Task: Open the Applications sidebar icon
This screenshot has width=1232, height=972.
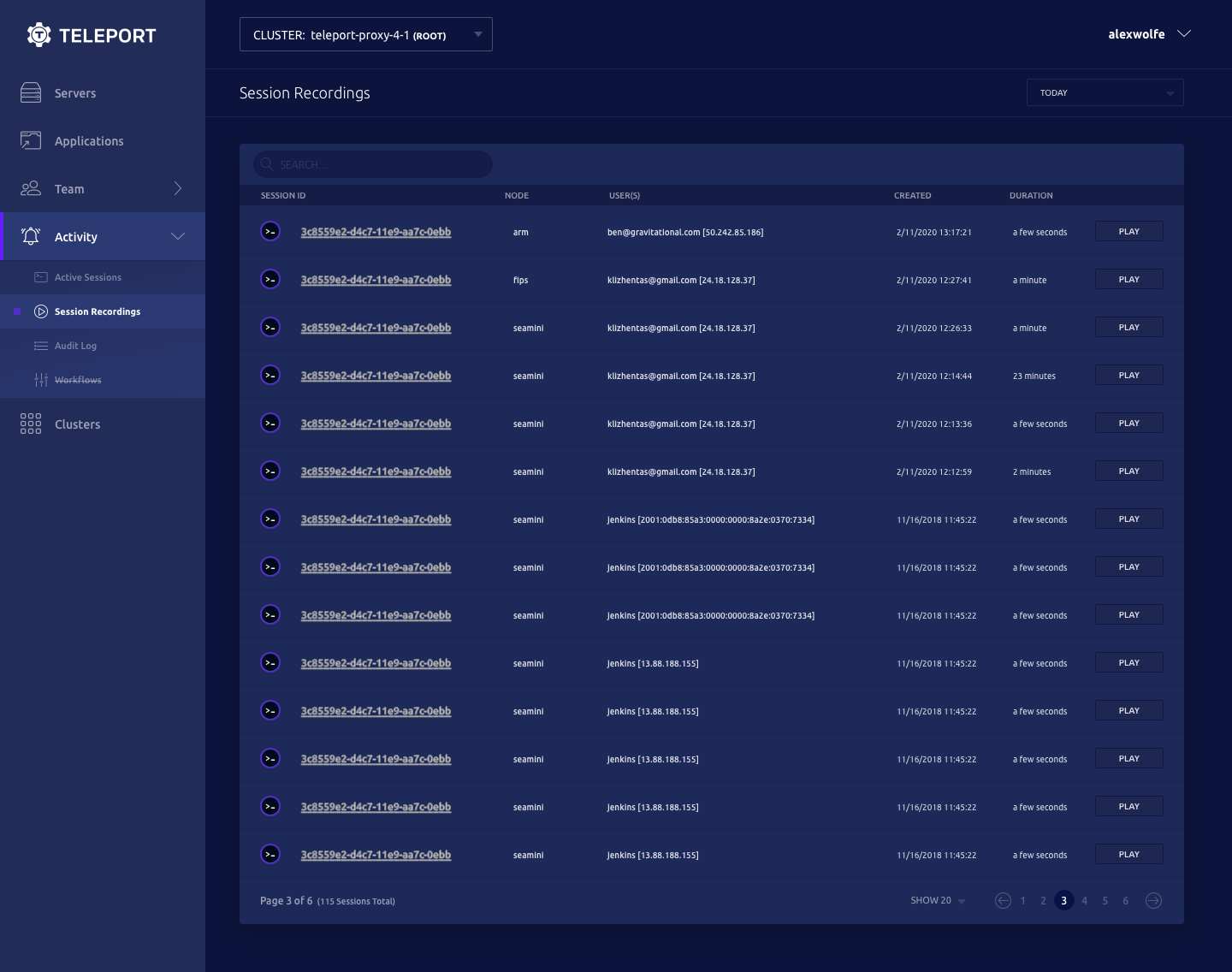Action: click(x=31, y=141)
